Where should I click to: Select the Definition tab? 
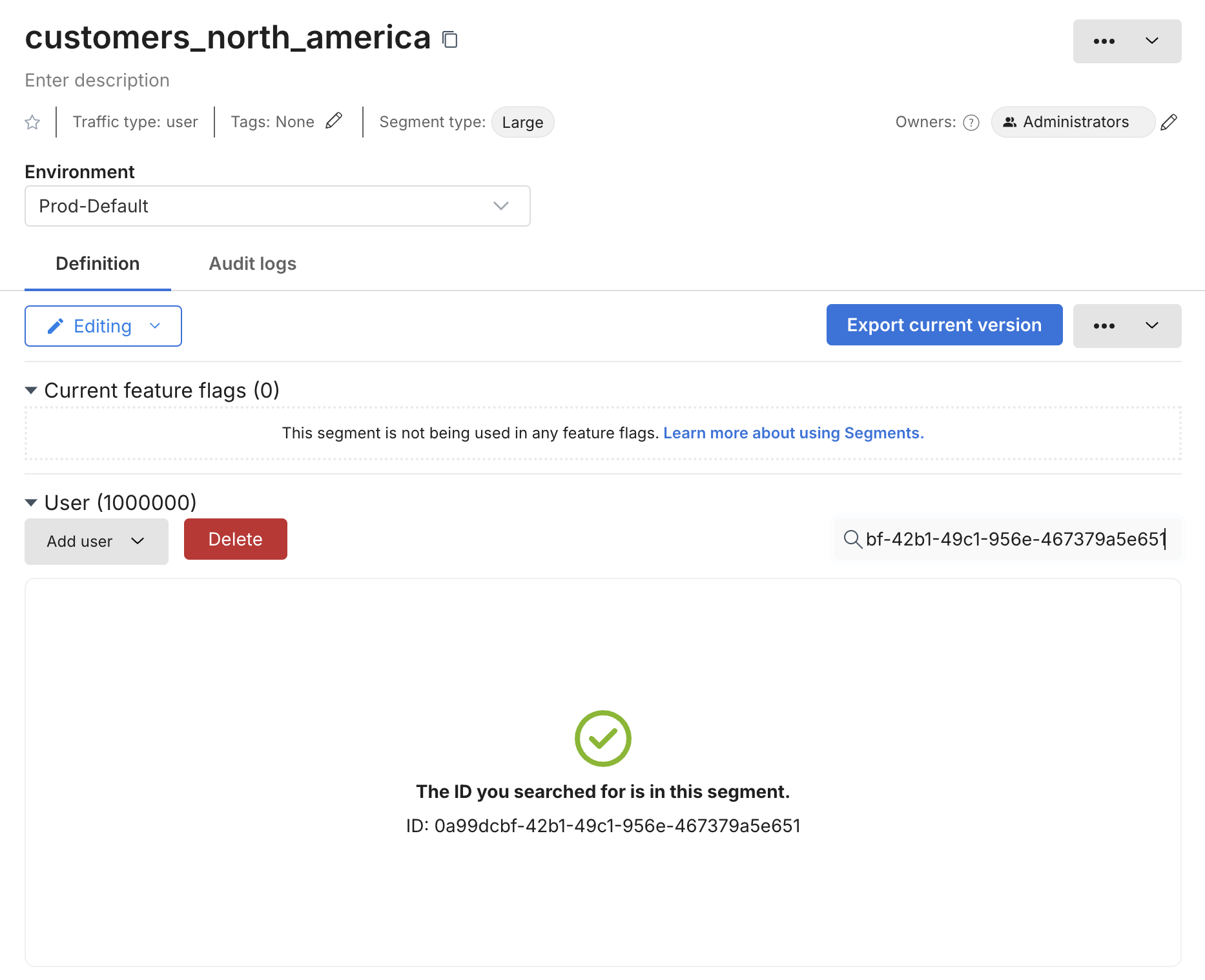coord(98,263)
